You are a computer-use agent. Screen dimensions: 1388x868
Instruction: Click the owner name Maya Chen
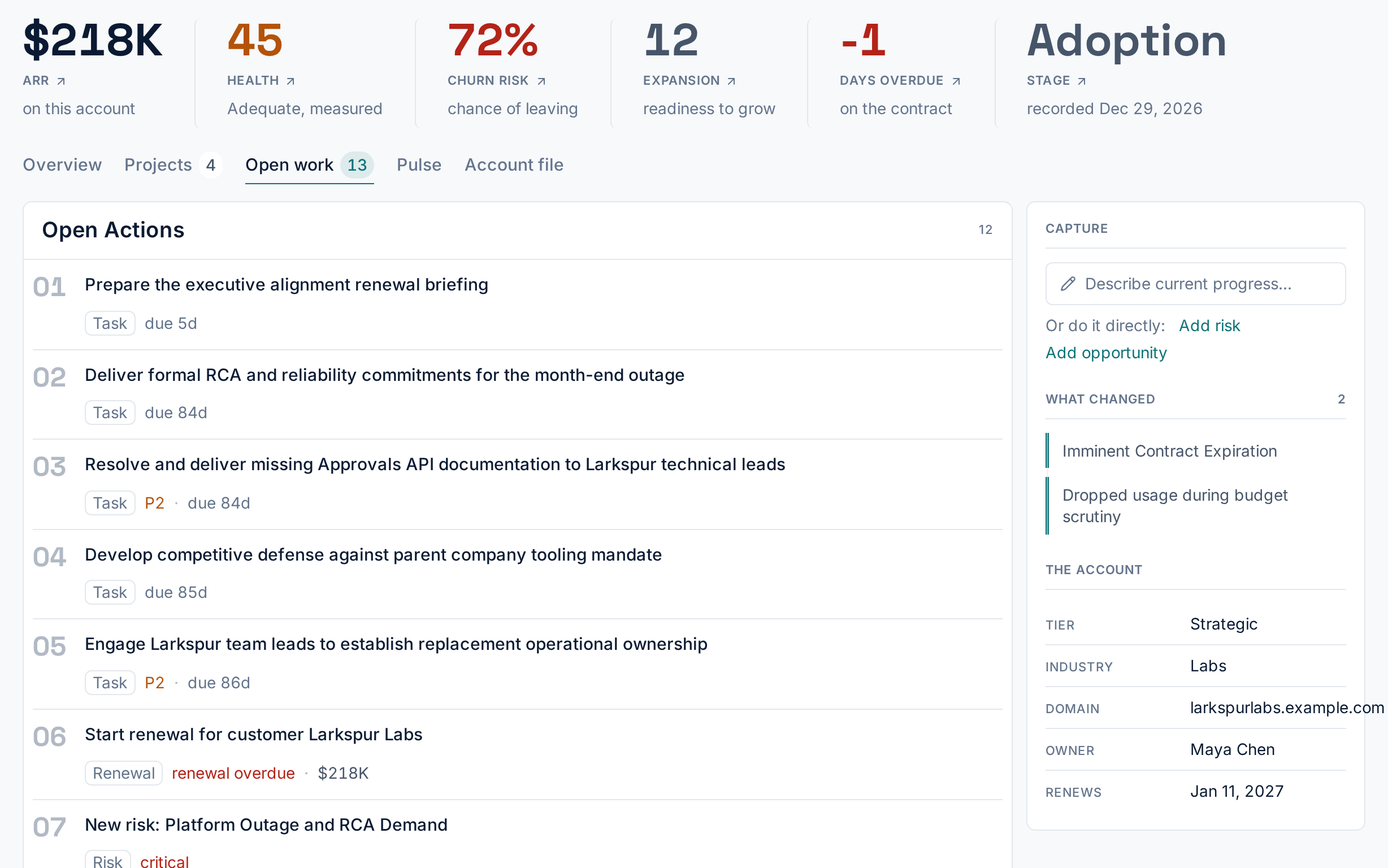pyautogui.click(x=1232, y=749)
